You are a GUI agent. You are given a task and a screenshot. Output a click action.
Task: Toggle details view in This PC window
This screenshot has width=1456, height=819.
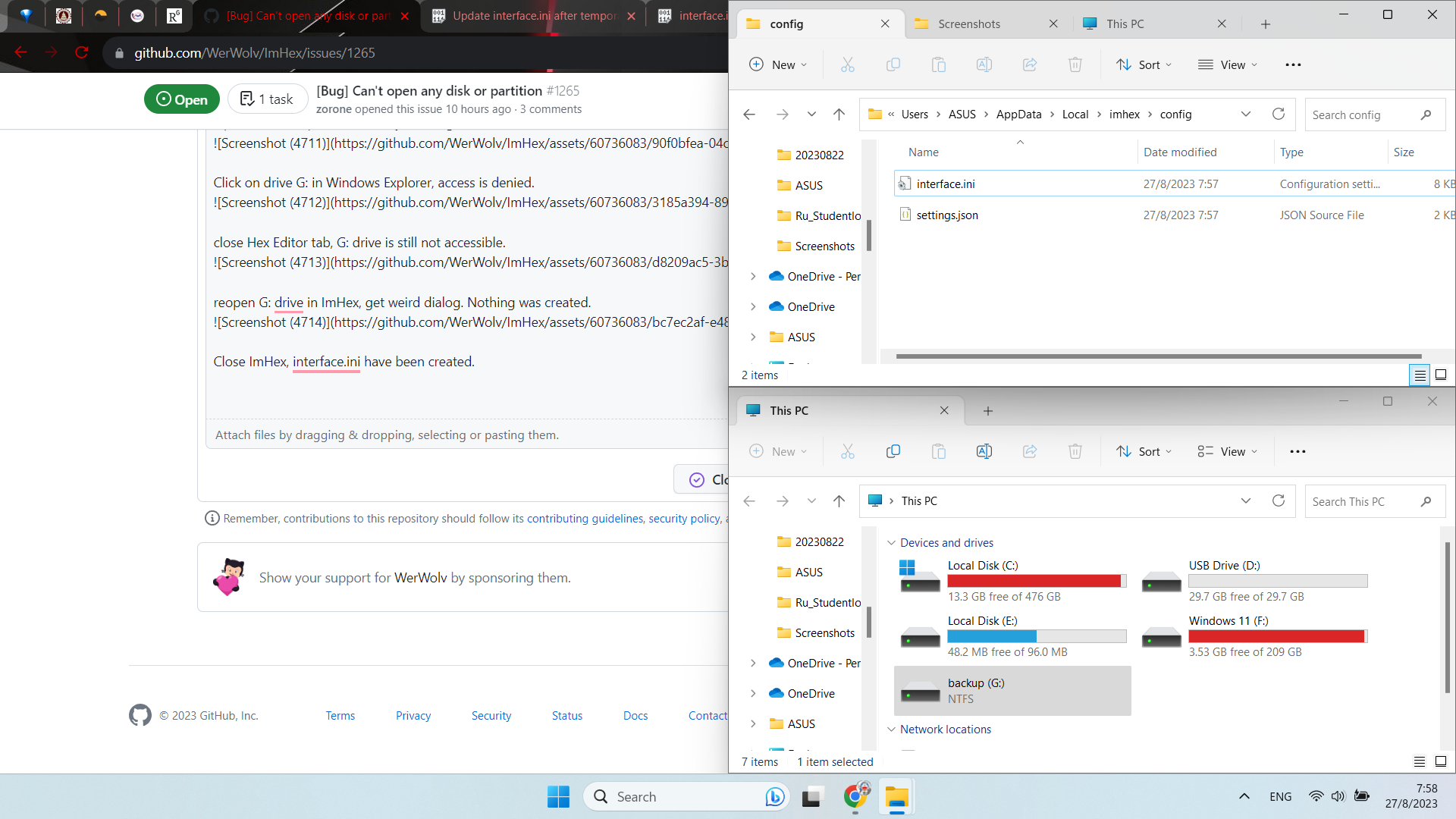(1420, 762)
